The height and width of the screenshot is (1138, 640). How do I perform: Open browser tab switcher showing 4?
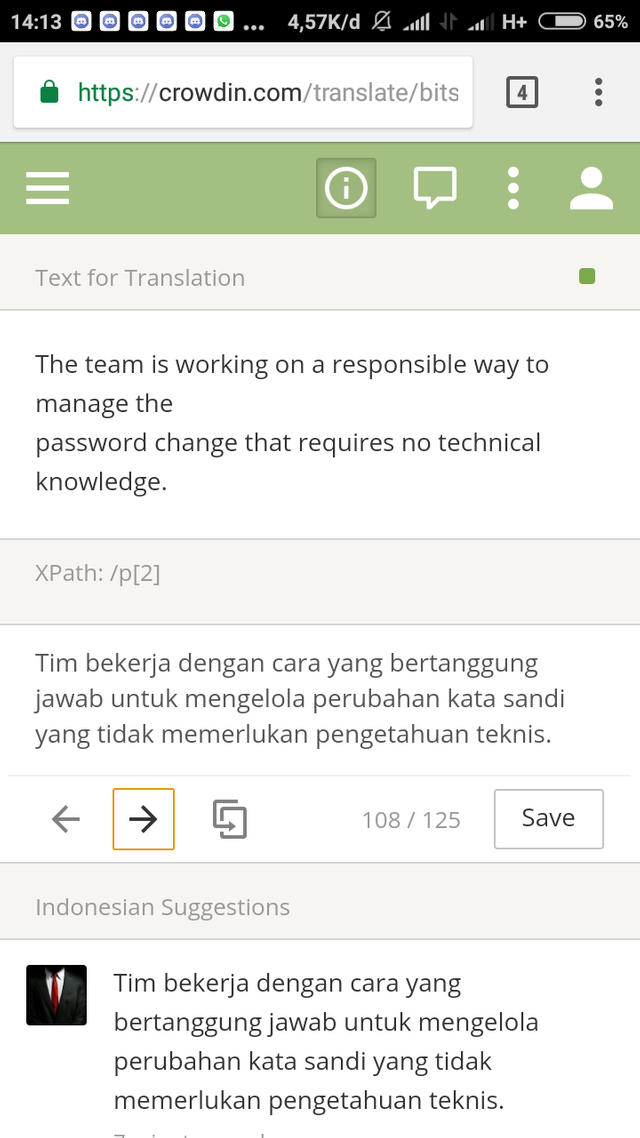(522, 92)
